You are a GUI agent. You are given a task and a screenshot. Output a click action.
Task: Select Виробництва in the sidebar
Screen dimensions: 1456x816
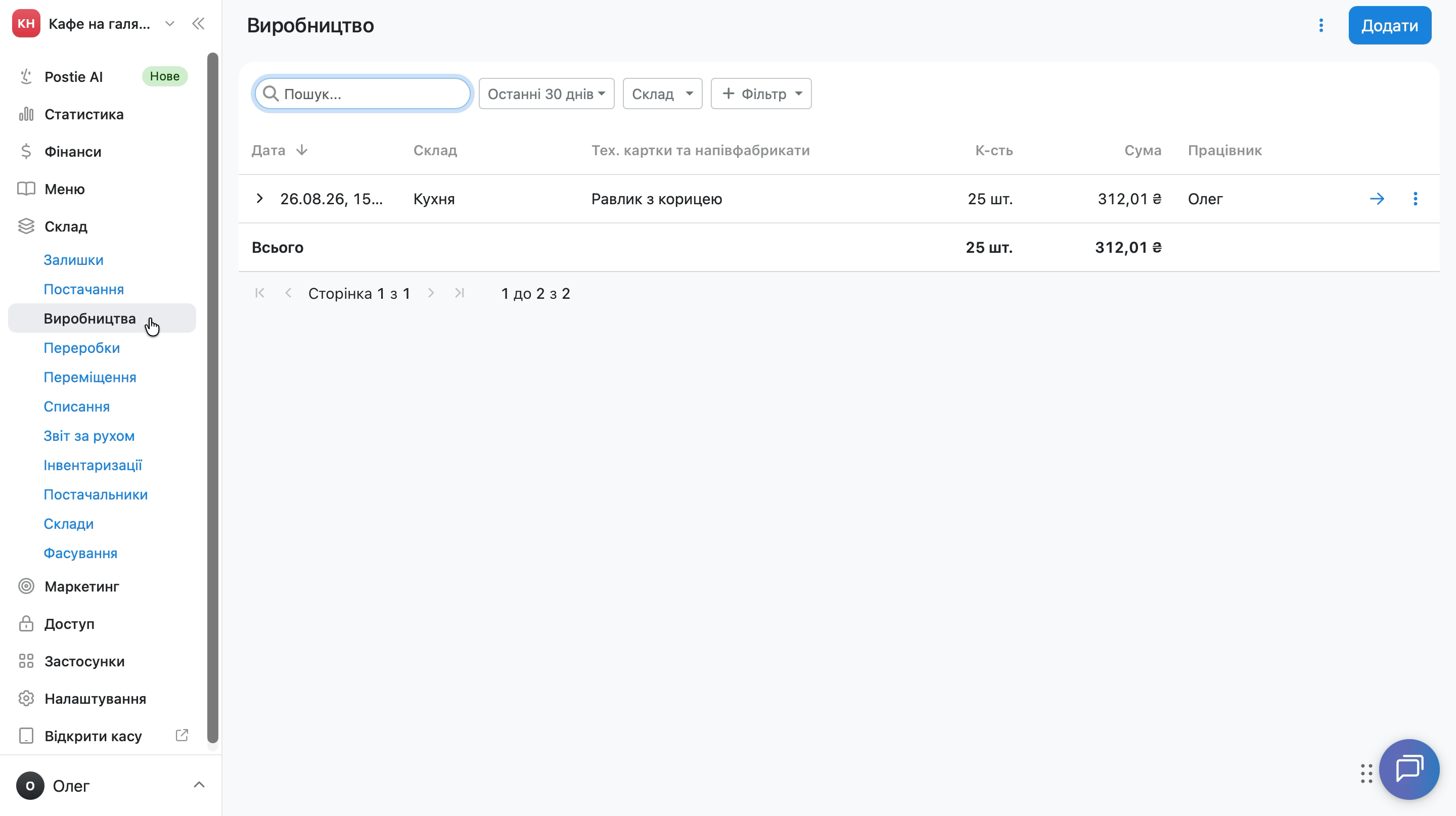(102, 318)
